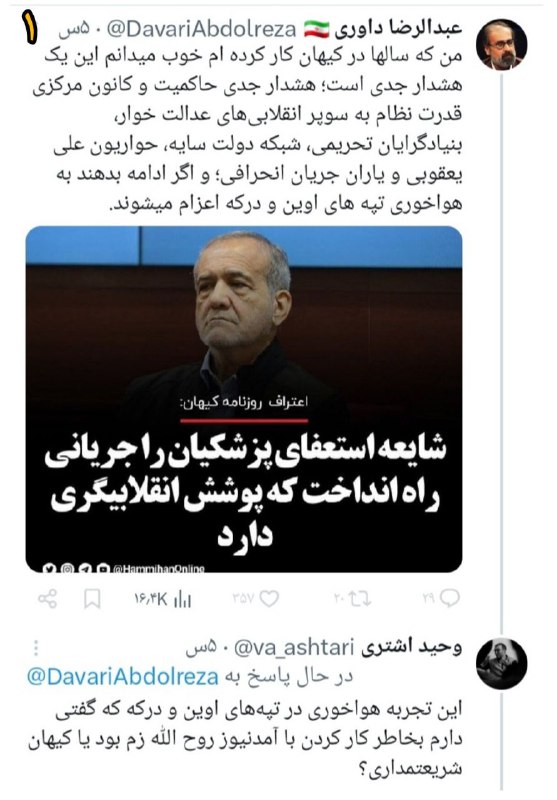Click the display name وحید اشتری
This screenshot has width=557, height=800.
pyautogui.click(x=412, y=647)
